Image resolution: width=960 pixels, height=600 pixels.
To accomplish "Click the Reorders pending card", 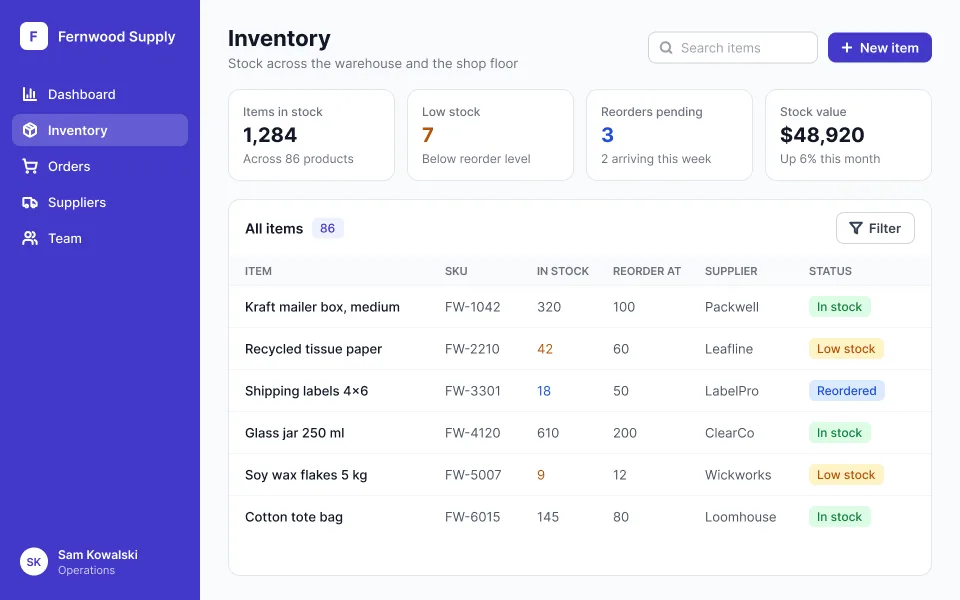I will click(669, 135).
